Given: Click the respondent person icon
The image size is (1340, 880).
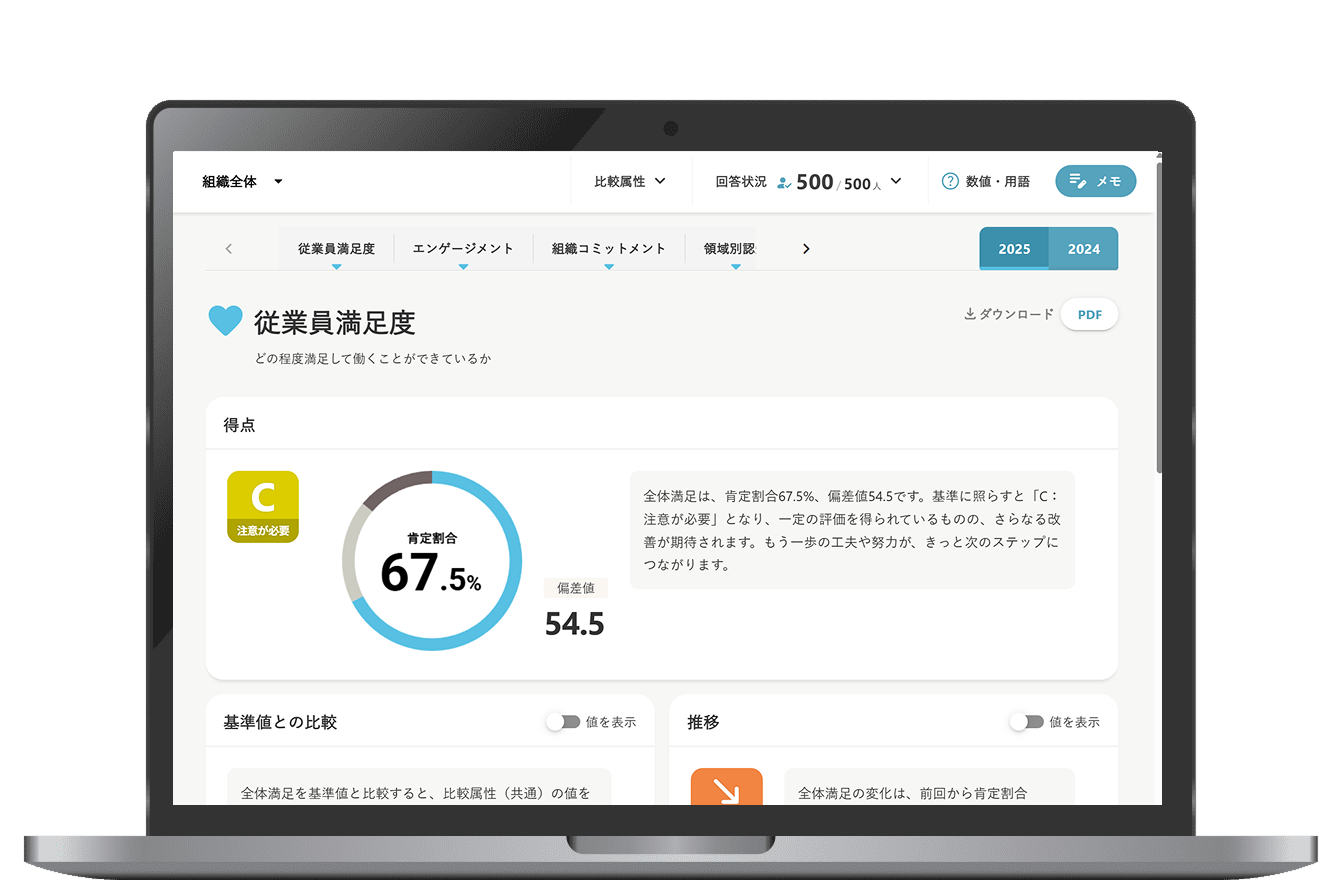Looking at the screenshot, I should pyautogui.click(x=784, y=183).
